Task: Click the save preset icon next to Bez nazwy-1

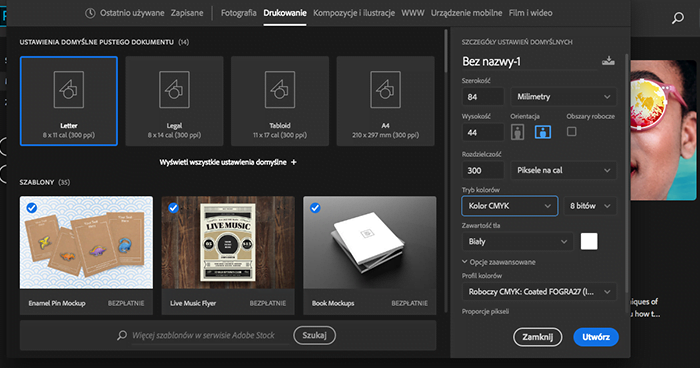Action: tap(608, 60)
